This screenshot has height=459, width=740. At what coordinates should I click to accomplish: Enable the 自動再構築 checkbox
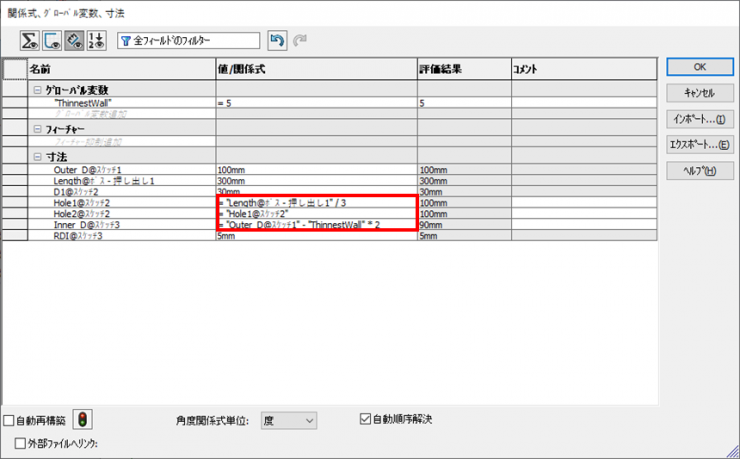point(10,420)
